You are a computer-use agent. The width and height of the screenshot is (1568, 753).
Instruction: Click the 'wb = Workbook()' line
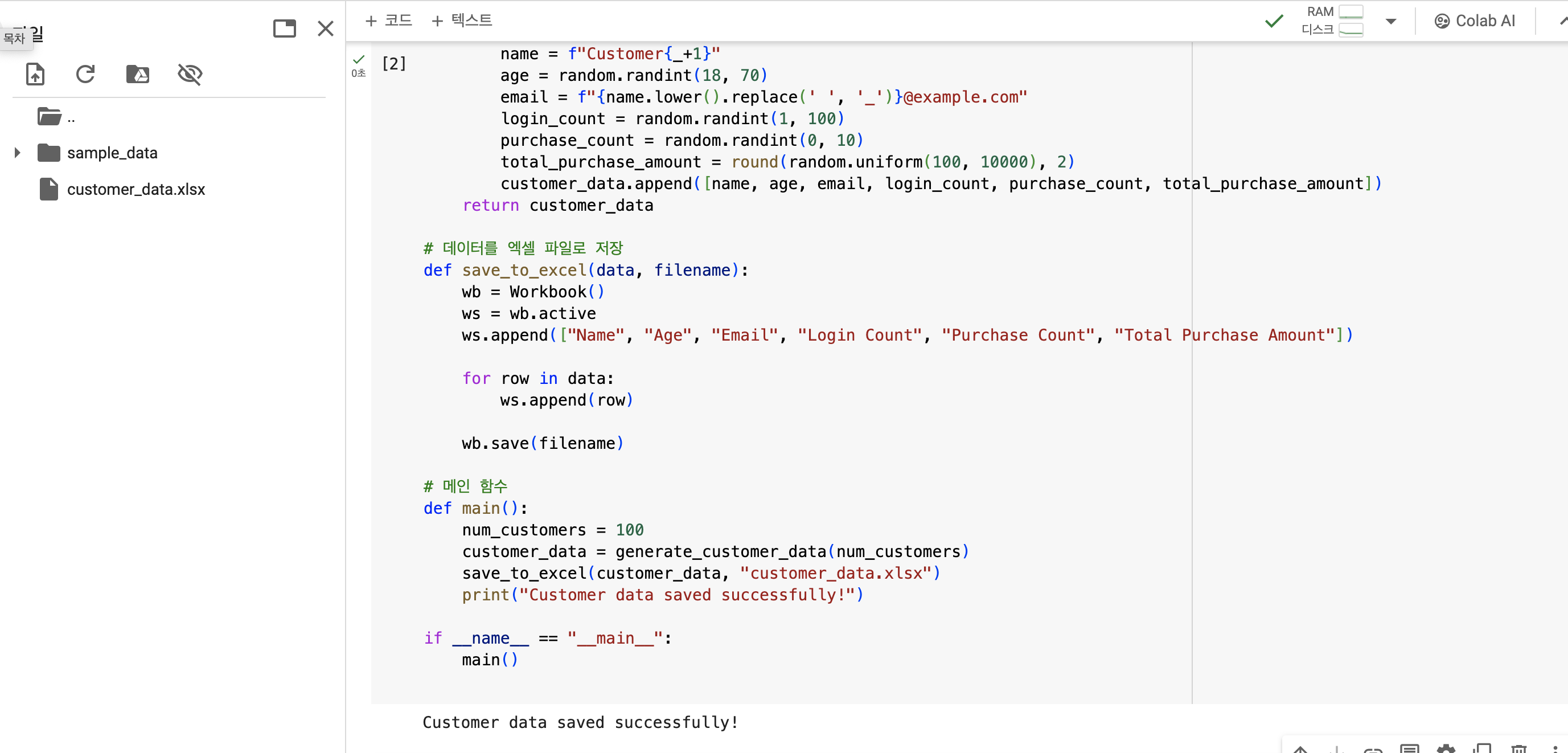tap(533, 292)
